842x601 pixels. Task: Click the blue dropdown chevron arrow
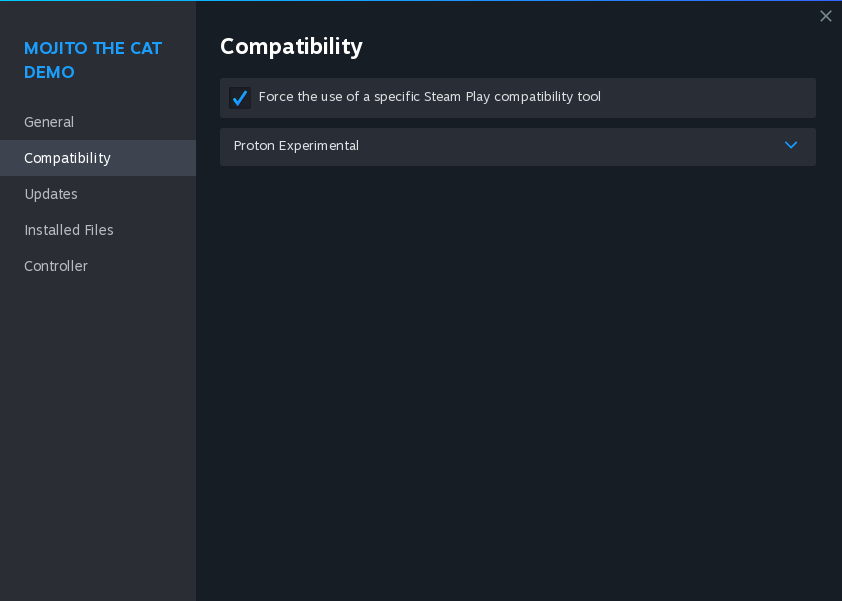791,146
